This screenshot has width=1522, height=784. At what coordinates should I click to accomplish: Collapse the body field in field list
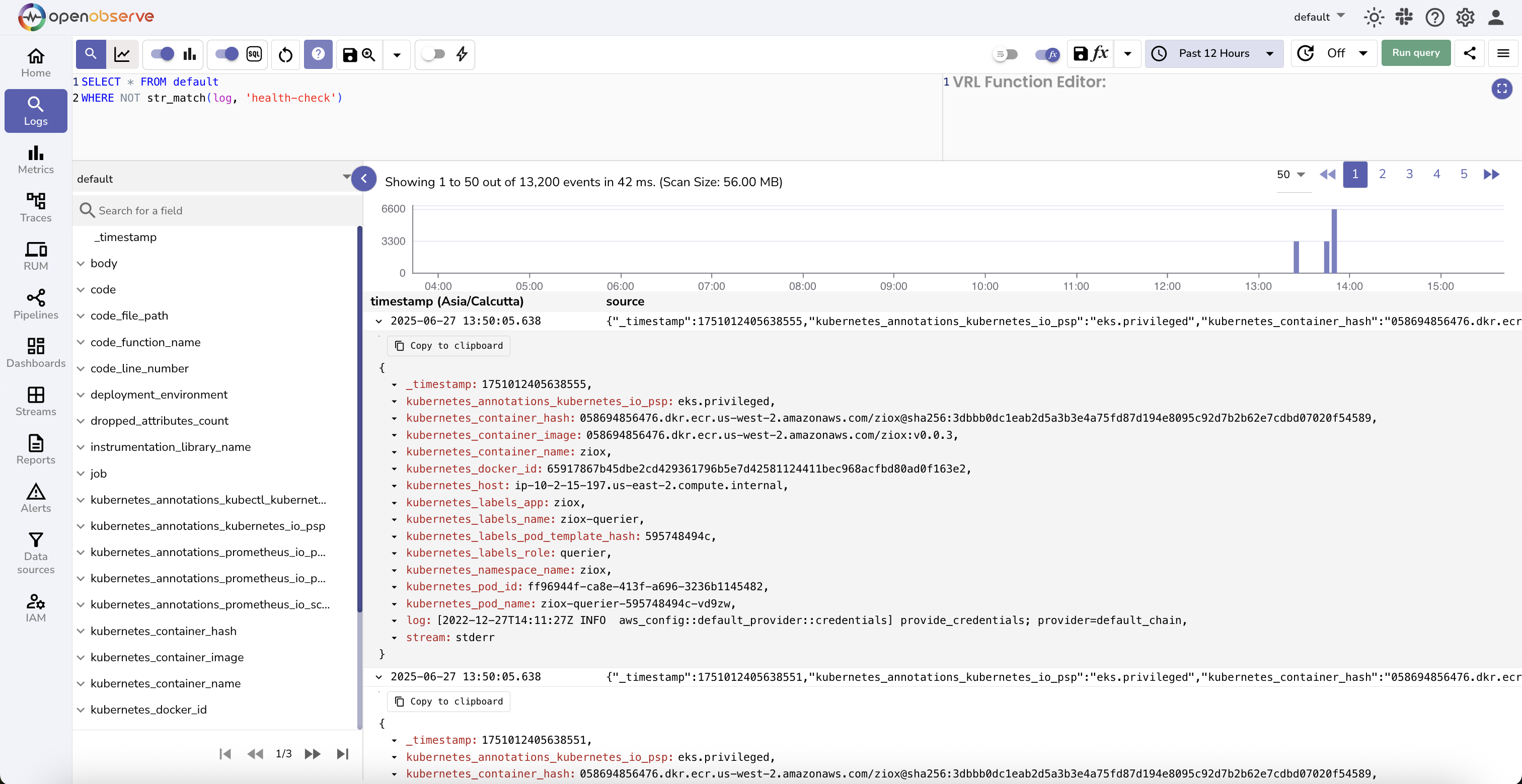[x=82, y=263]
